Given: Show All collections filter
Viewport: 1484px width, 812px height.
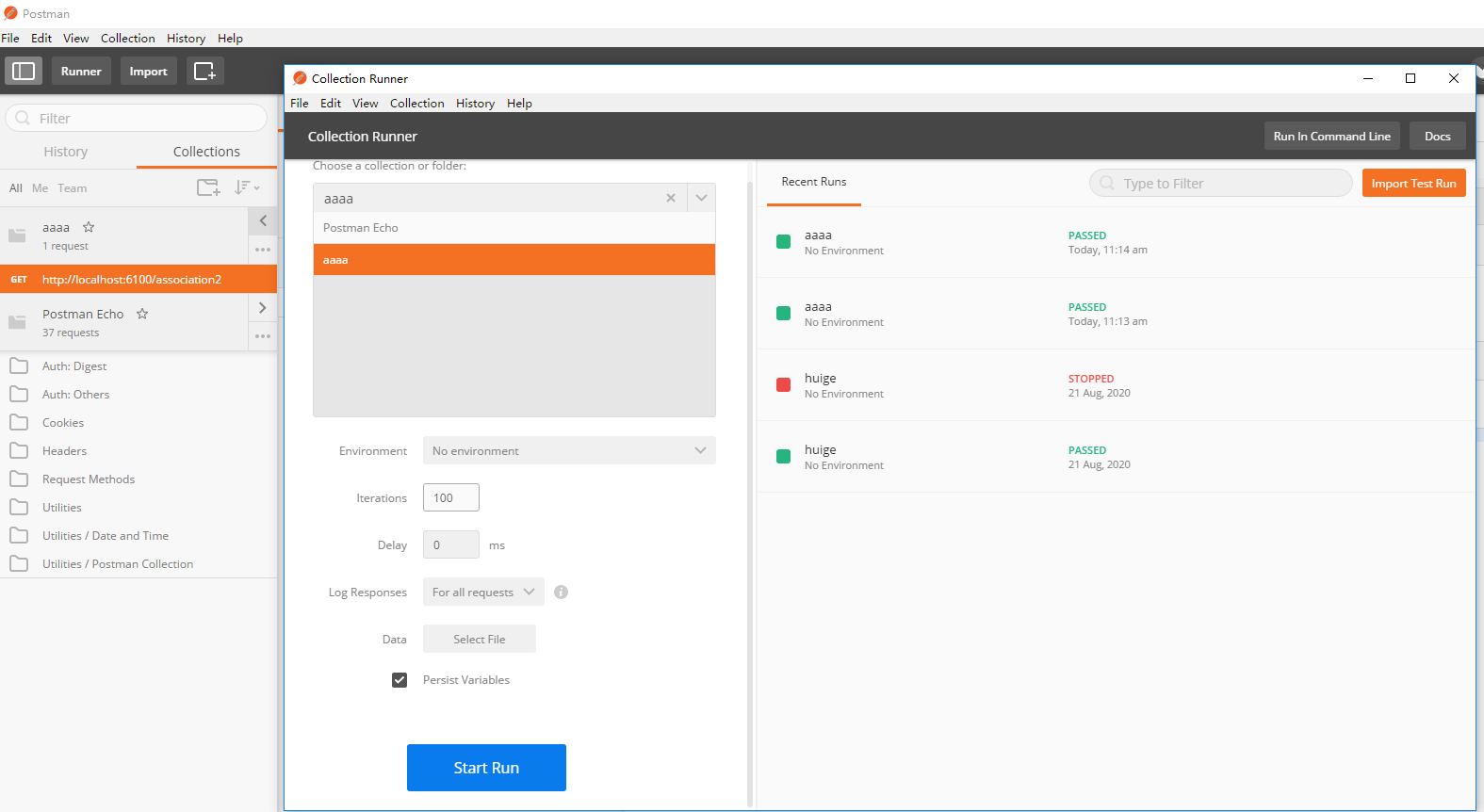Looking at the screenshot, I should [16, 188].
